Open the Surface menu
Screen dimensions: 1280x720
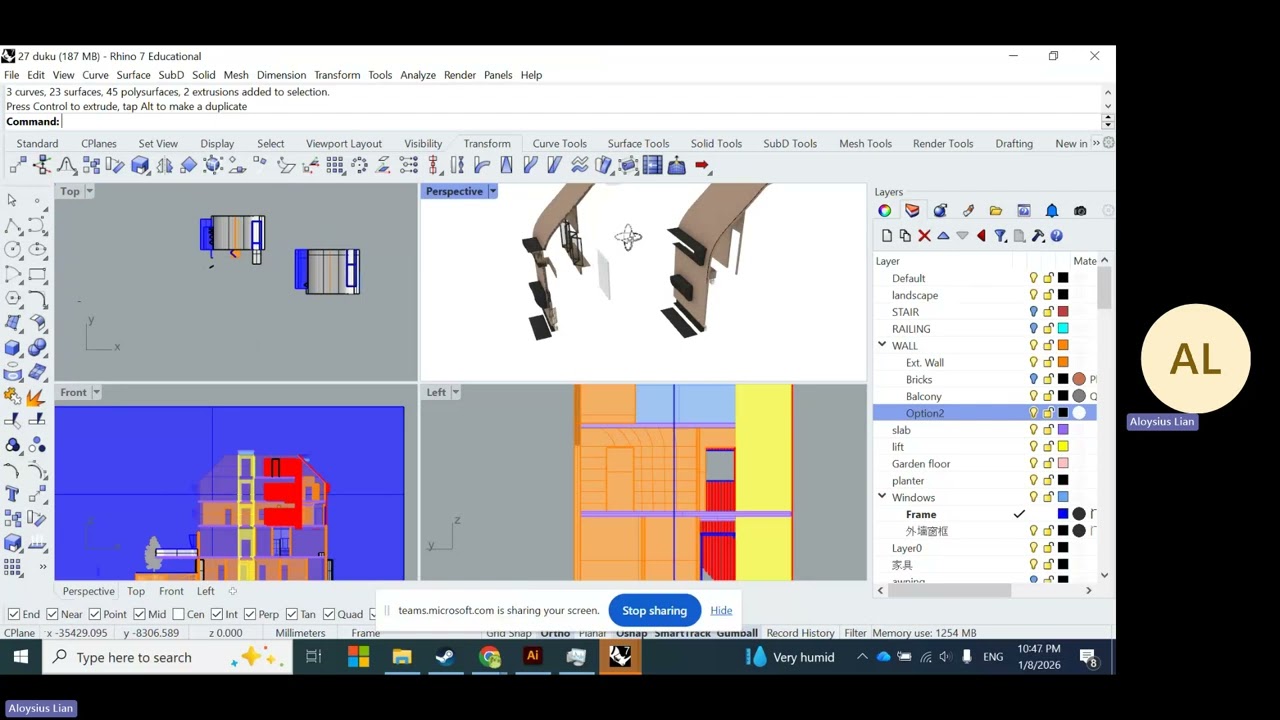[133, 75]
